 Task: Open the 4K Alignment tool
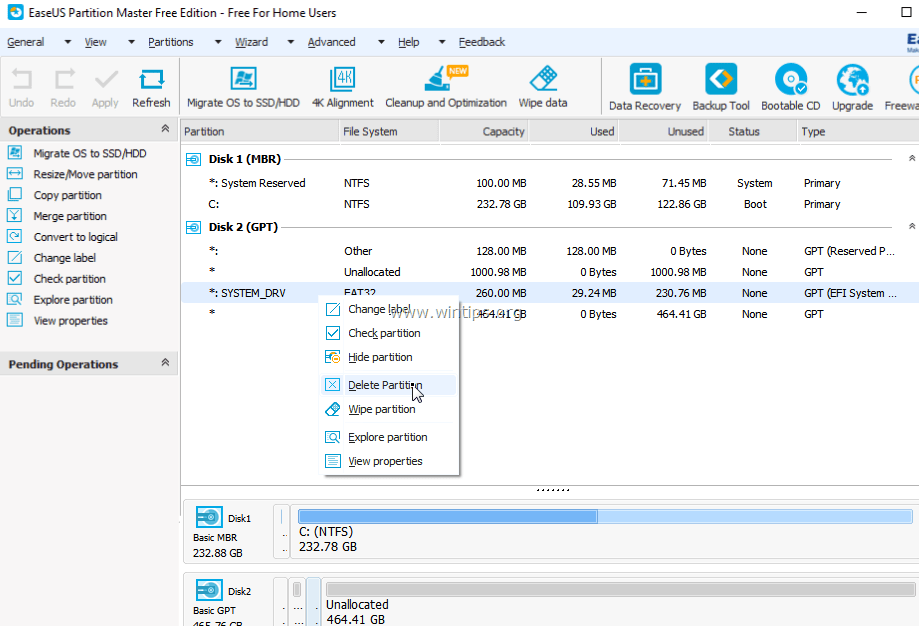[342, 88]
